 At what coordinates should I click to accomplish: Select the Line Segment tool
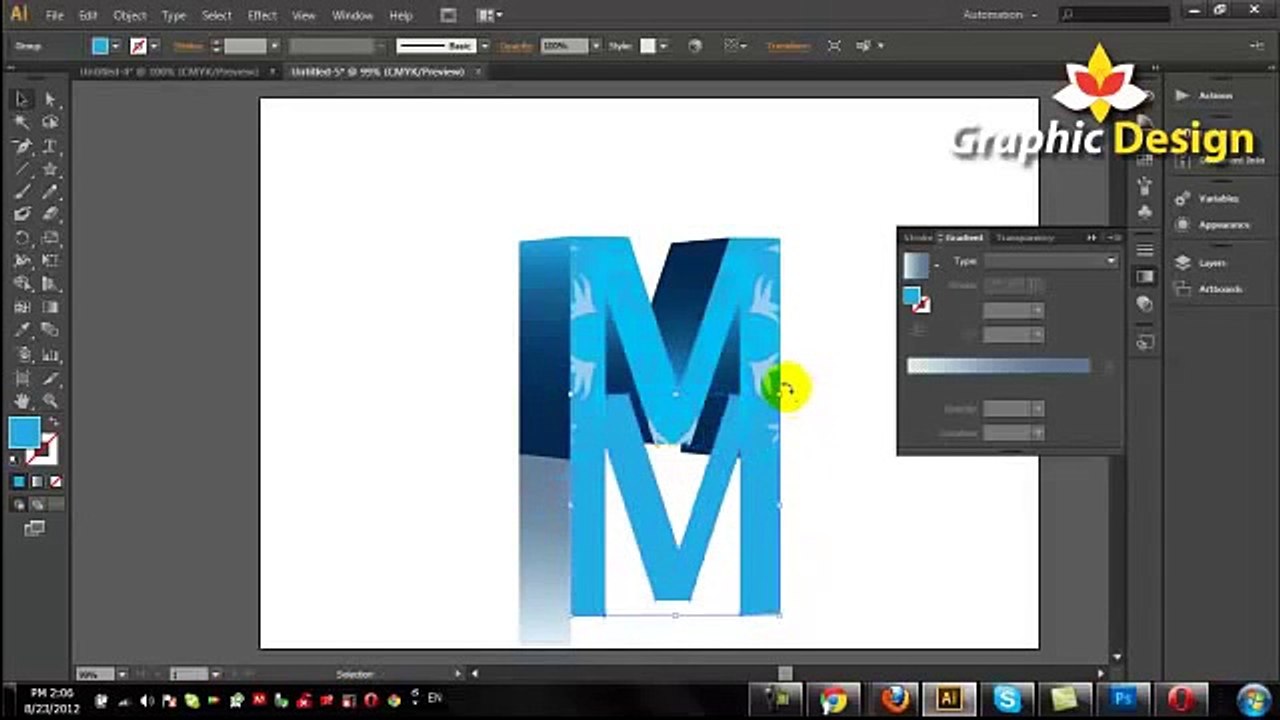coord(22,168)
